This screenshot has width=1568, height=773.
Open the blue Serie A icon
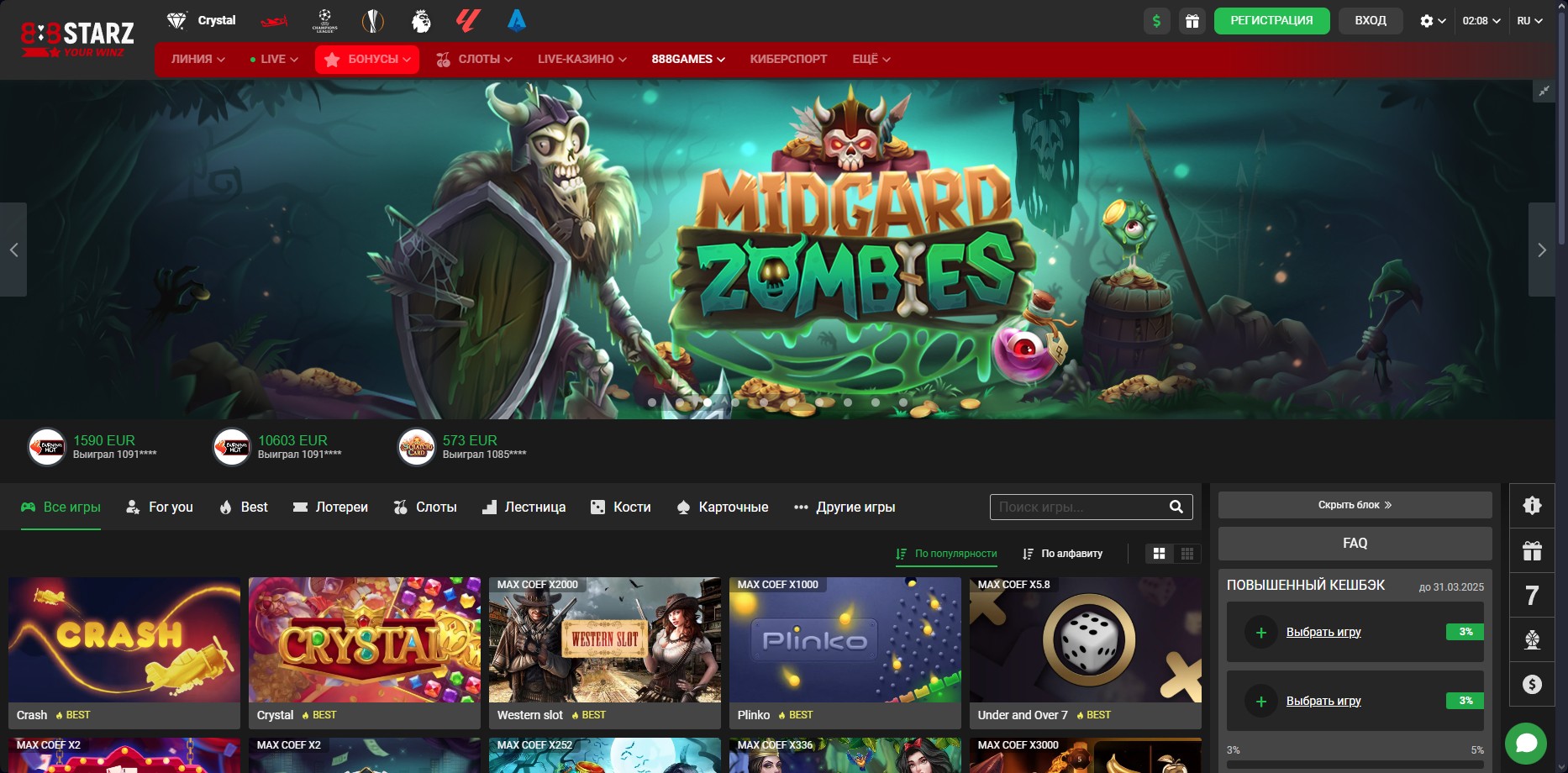click(x=517, y=20)
